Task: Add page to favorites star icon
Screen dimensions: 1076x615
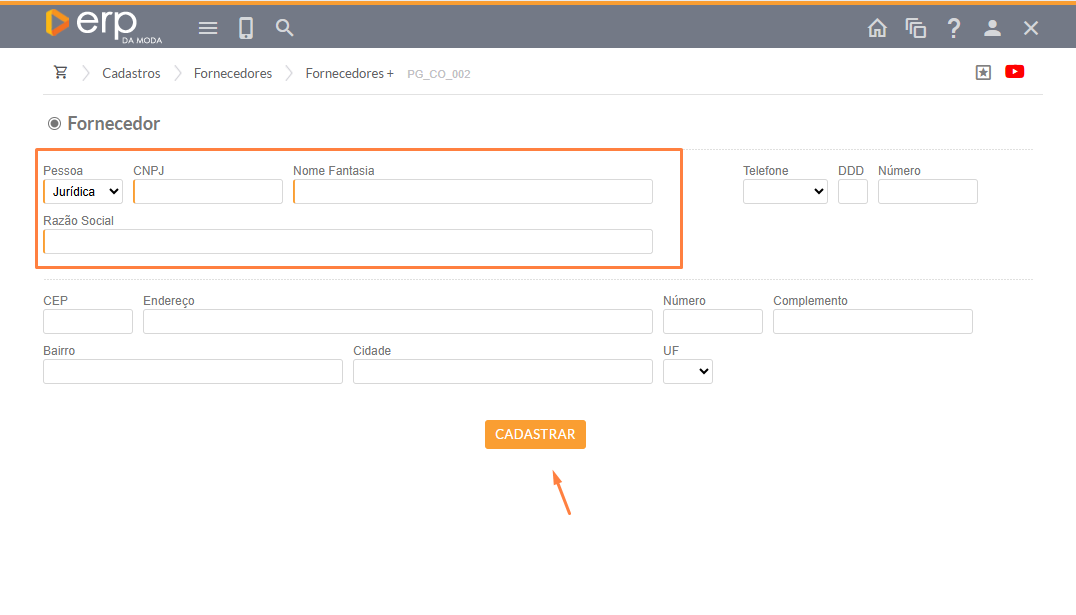Action: point(983,72)
